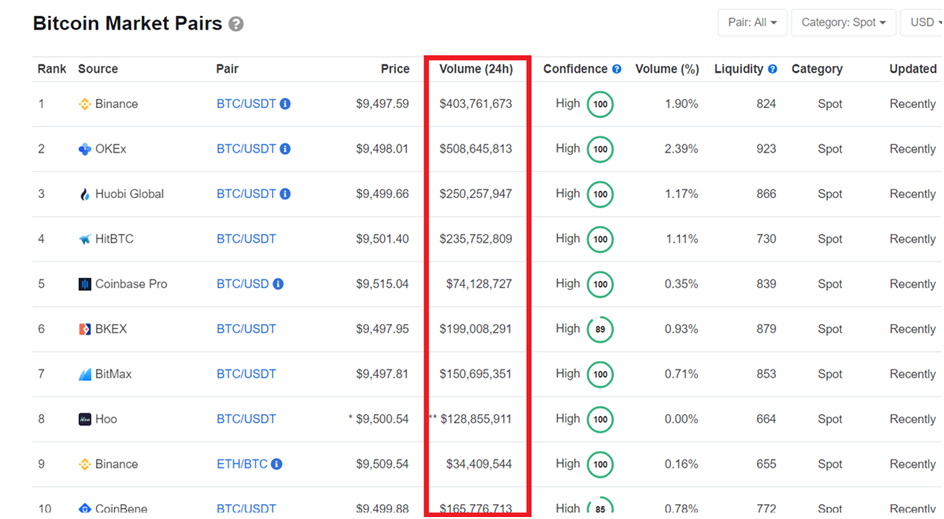Click confidence score 100 circle for BitMax
This screenshot has height=519, width=944.
click(600, 374)
